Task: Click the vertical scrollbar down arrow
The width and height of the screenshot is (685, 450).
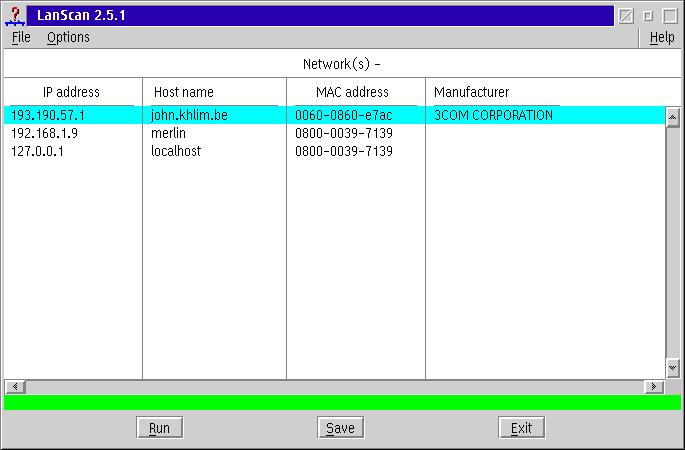Action: (673, 368)
